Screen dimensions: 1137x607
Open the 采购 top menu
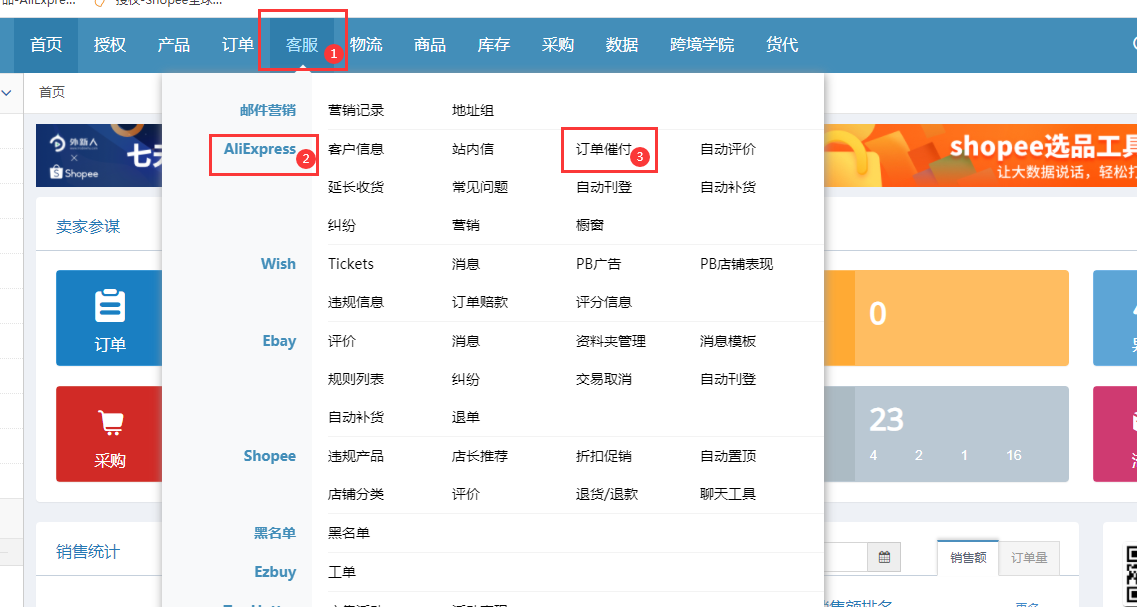click(x=558, y=45)
